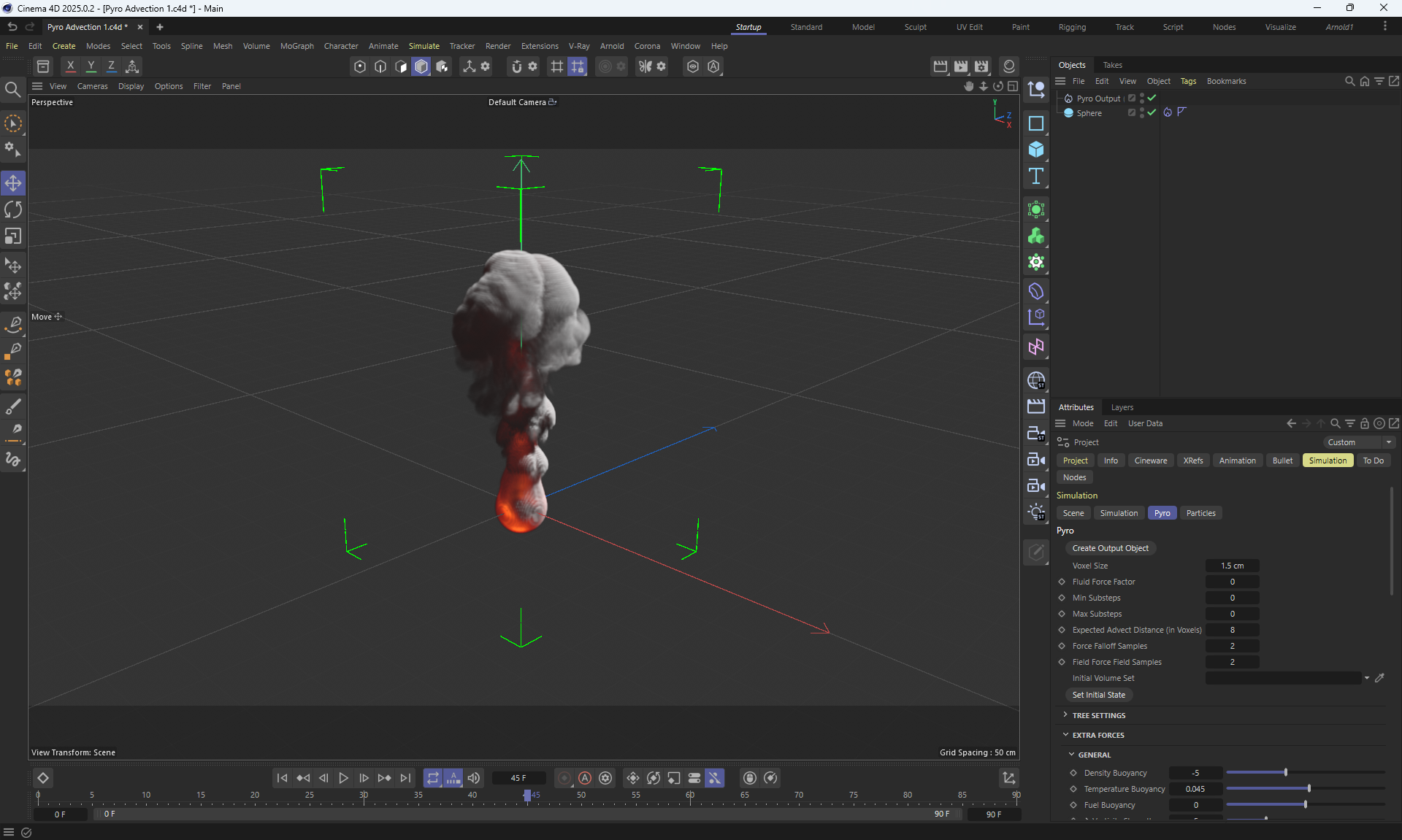Select the Scale tool

coord(13,236)
